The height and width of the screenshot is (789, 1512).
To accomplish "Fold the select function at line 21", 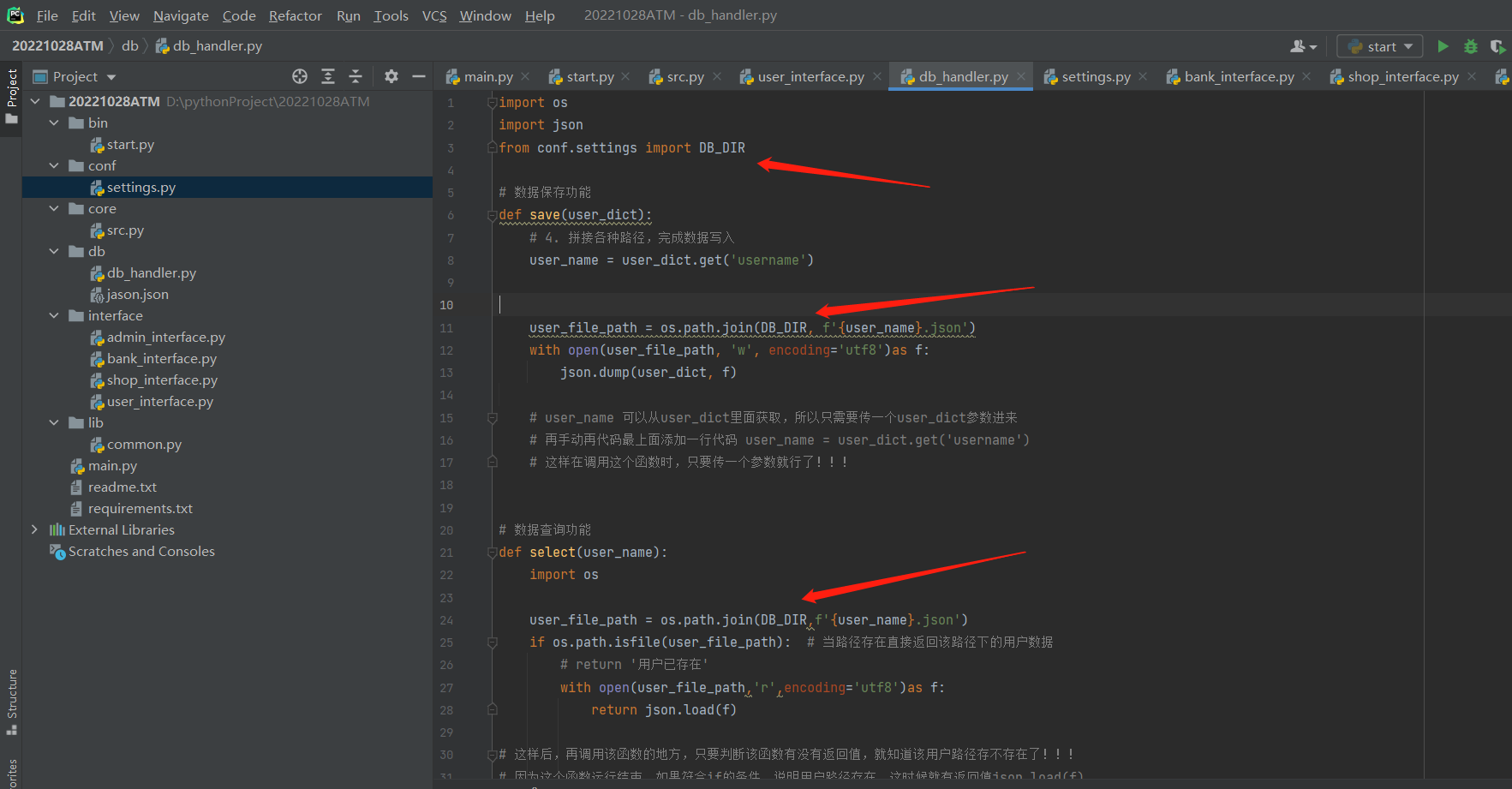I will 493,553.
